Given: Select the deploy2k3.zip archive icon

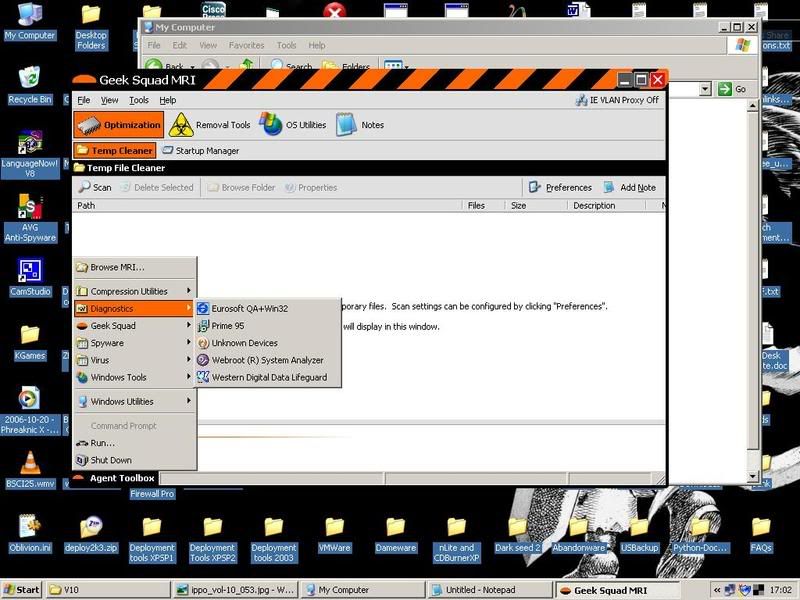Looking at the screenshot, I should click(x=91, y=534).
